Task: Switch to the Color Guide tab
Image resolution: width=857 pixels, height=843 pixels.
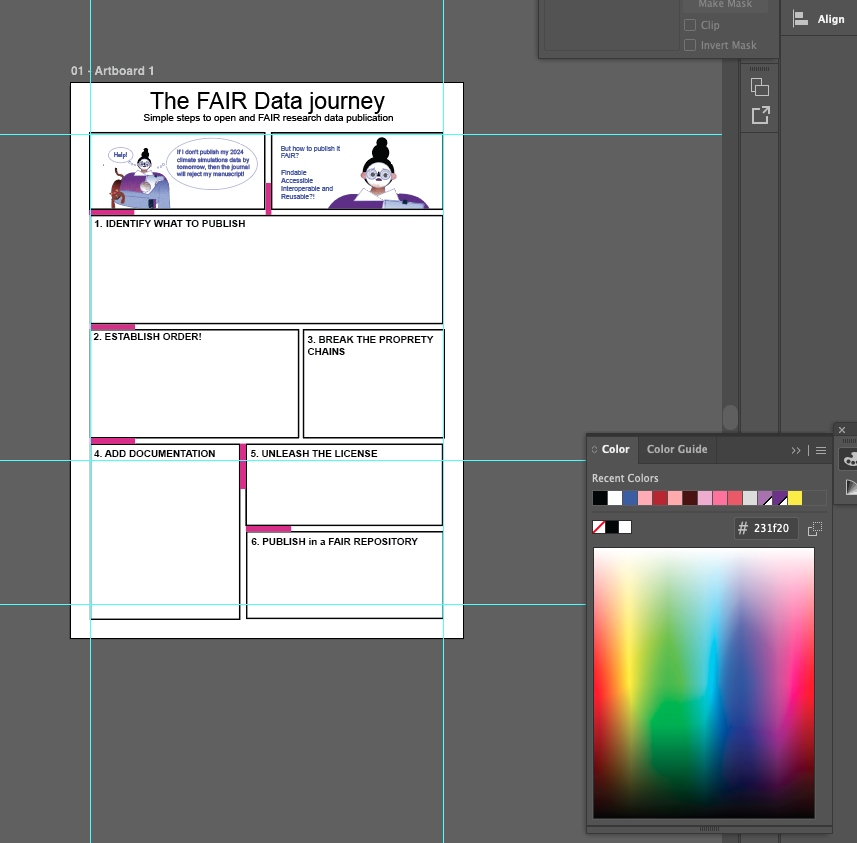Action: tap(677, 449)
